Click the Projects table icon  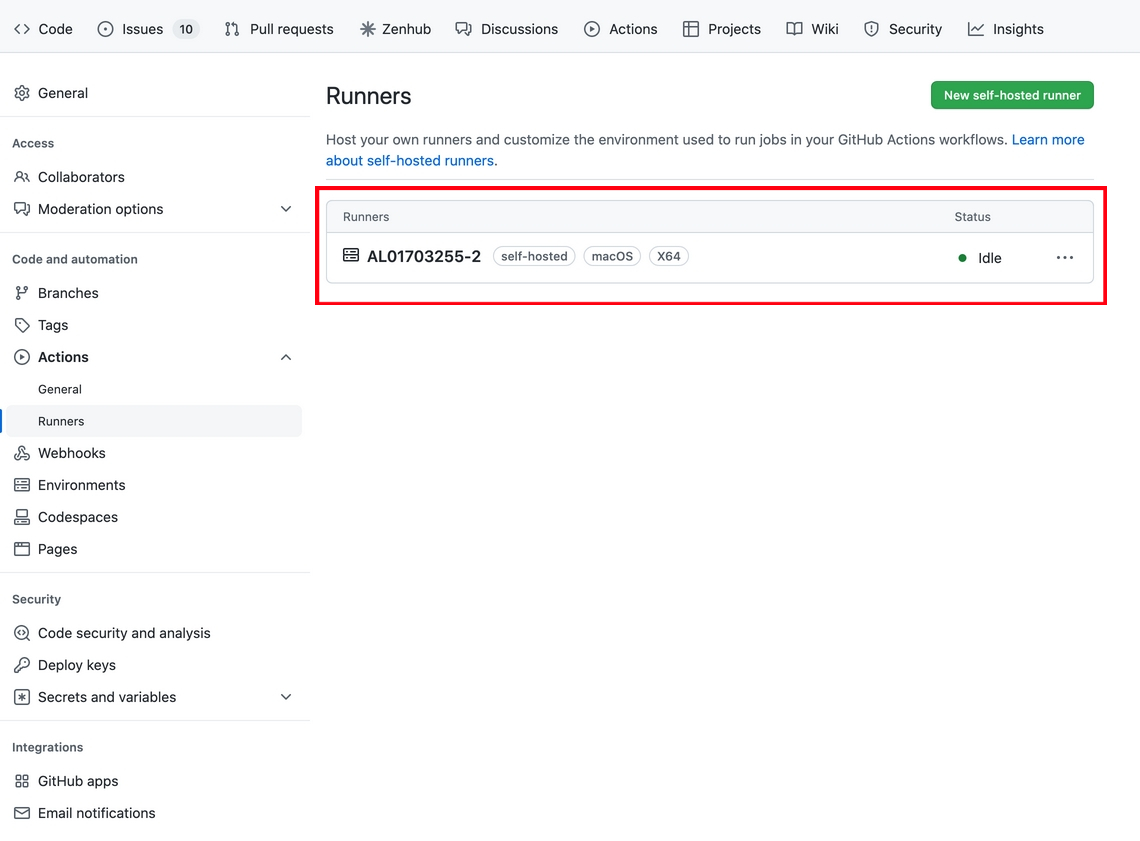click(691, 29)
